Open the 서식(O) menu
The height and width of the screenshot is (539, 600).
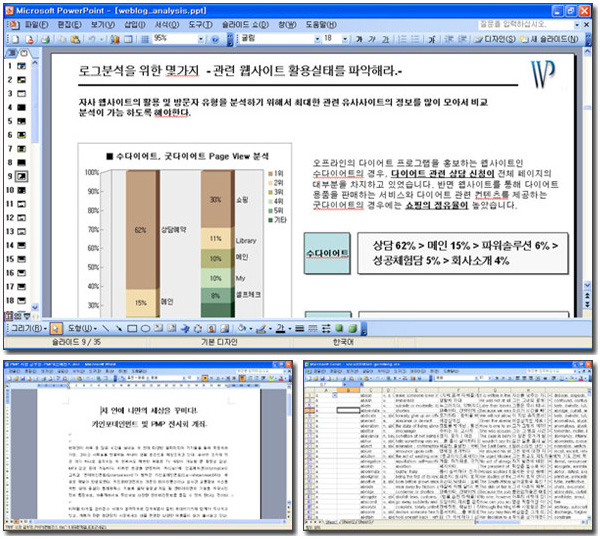[x=166, y=25]
